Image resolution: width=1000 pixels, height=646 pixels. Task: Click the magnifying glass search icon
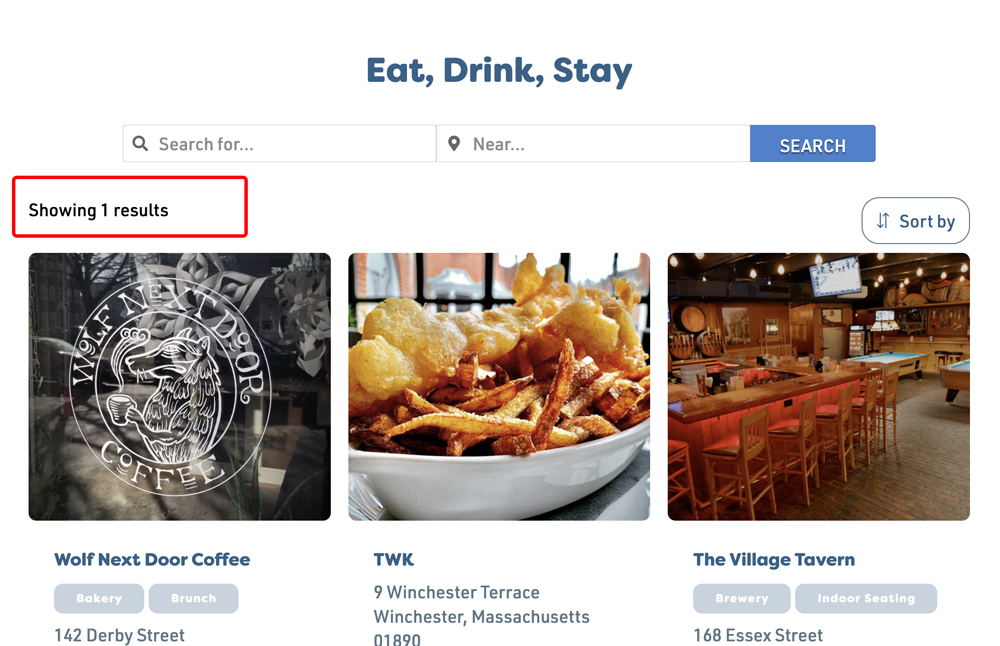(141, 144)
